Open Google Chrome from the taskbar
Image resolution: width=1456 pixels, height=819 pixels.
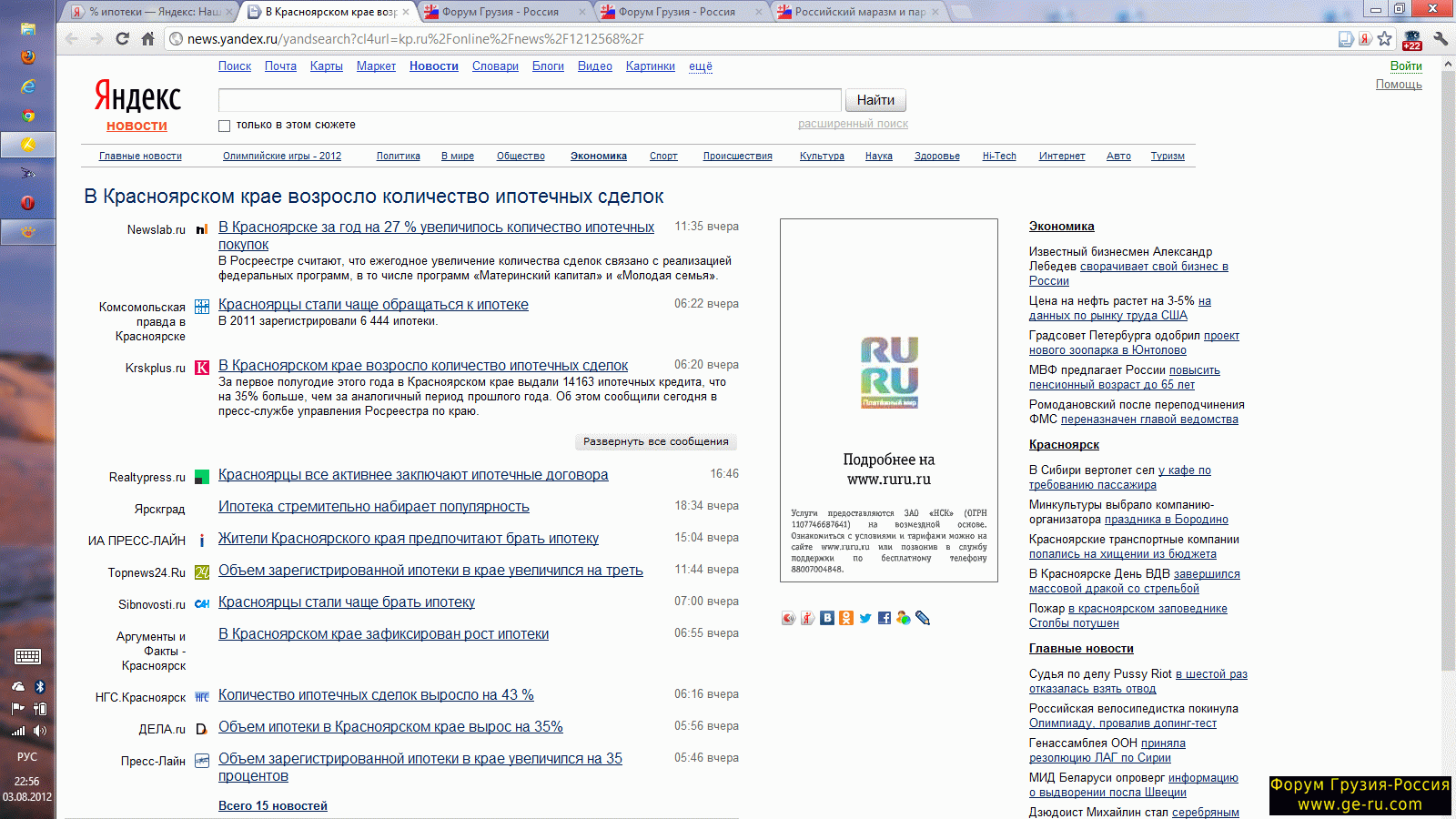coord(28,116)
